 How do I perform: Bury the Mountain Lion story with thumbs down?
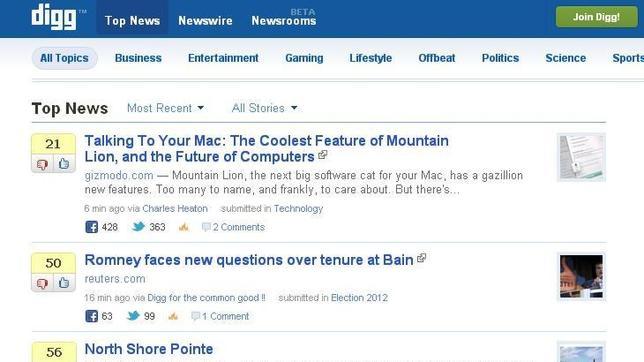click(x=42, y=164)
